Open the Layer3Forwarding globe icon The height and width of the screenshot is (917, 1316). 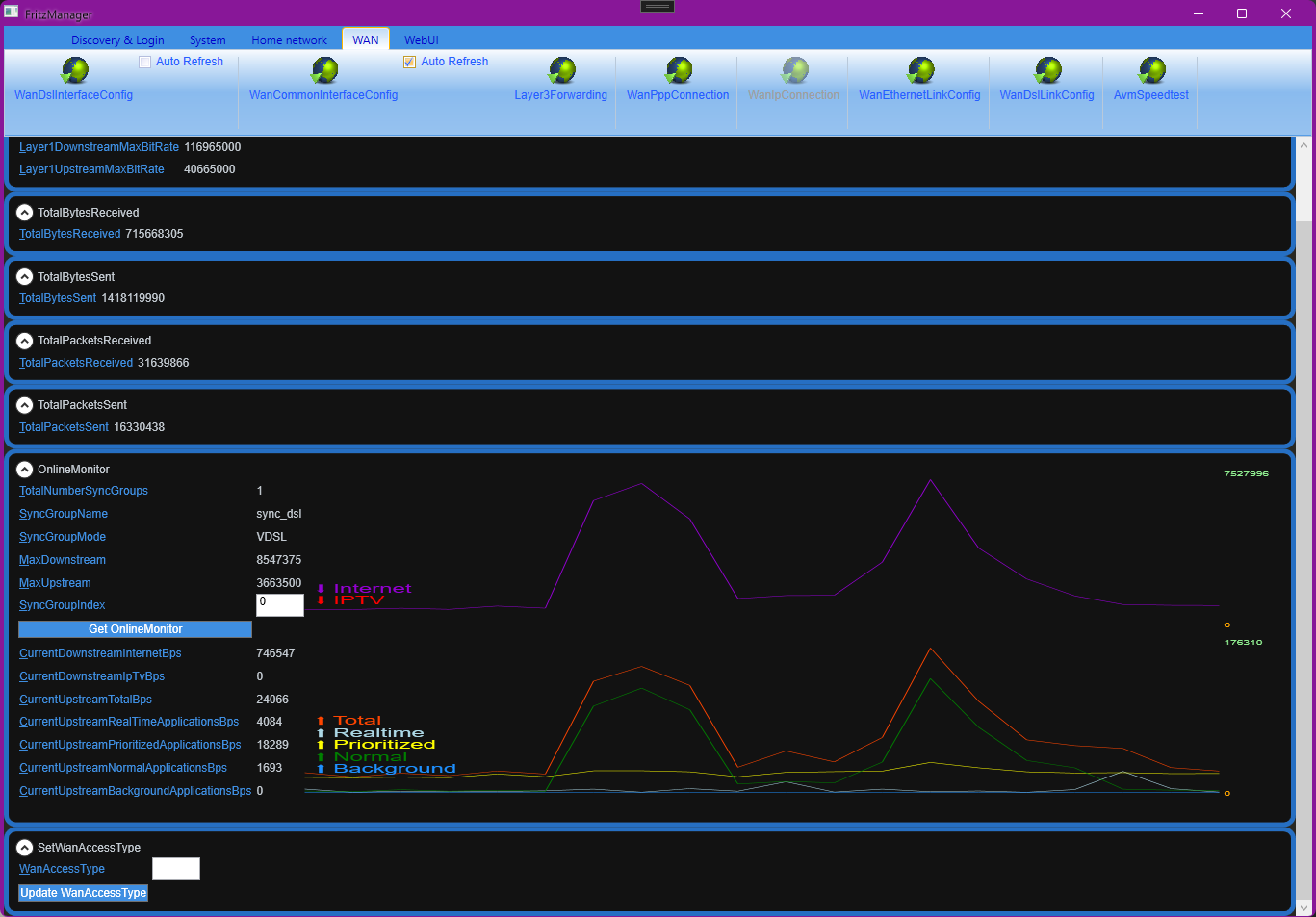tap(561, 70)
